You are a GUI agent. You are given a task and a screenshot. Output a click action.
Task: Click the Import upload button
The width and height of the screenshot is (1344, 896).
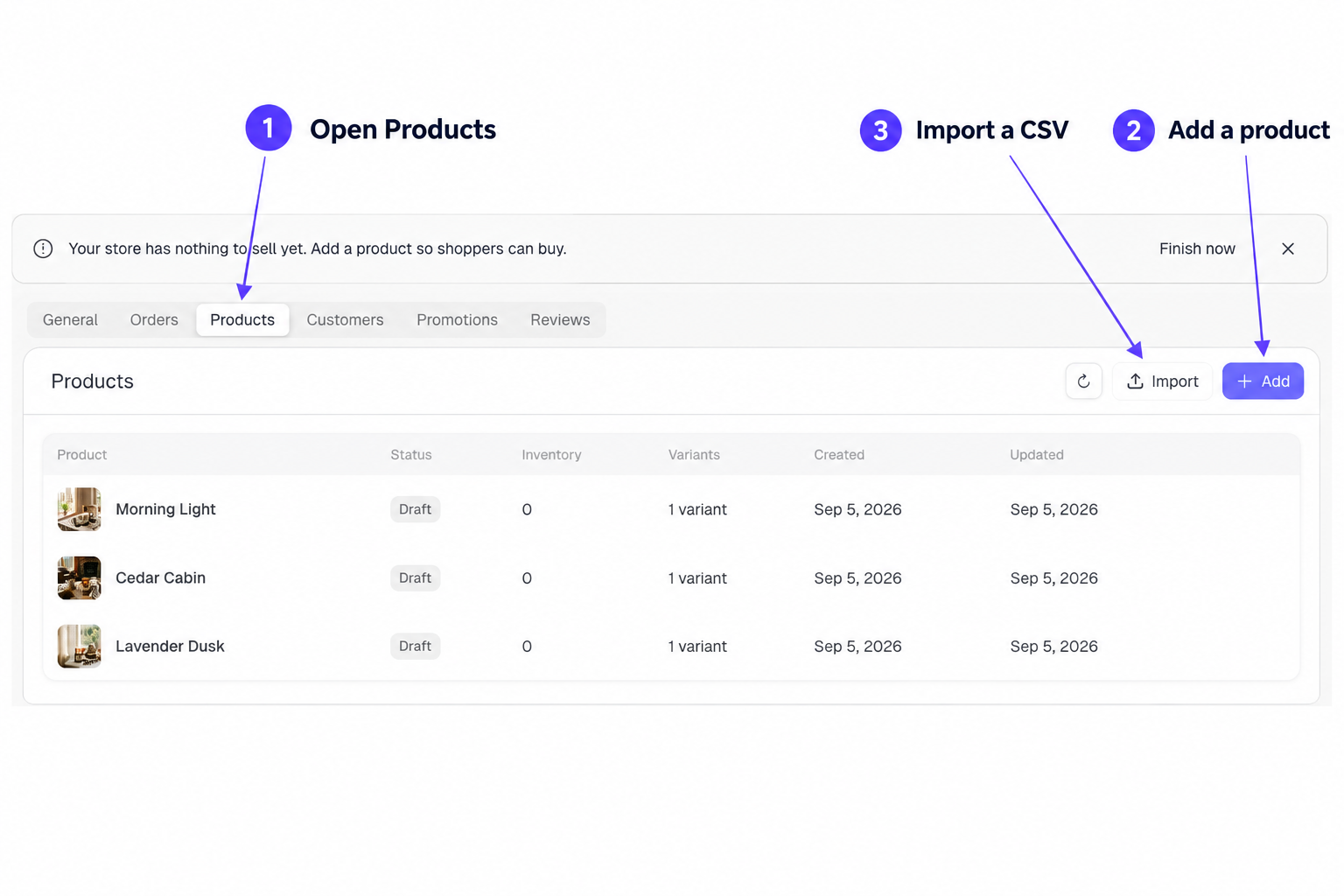click(x=1162, y=381)
